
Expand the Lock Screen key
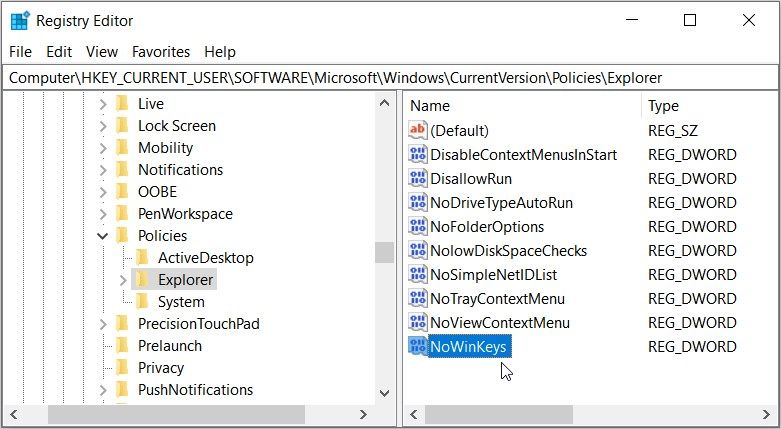pyautogui.click(x=102, y=126)
